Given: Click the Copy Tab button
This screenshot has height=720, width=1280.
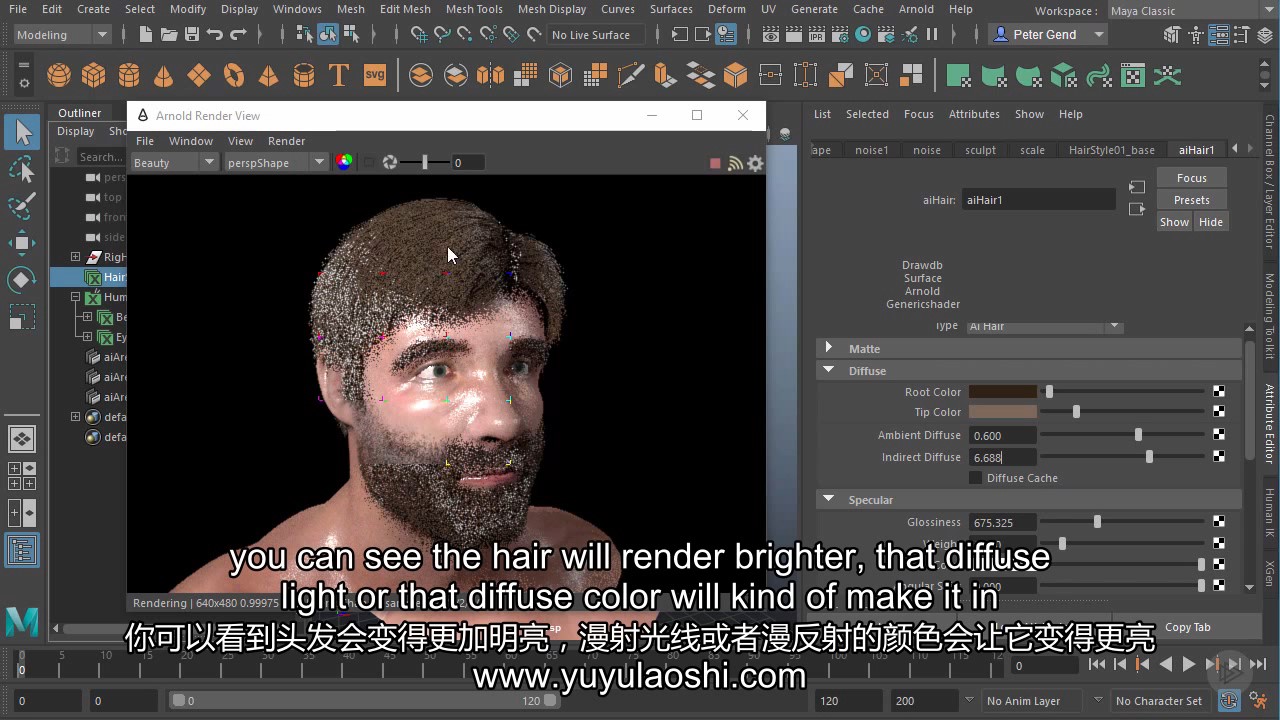Looking at the screenshot, I should click(1188, 627).
